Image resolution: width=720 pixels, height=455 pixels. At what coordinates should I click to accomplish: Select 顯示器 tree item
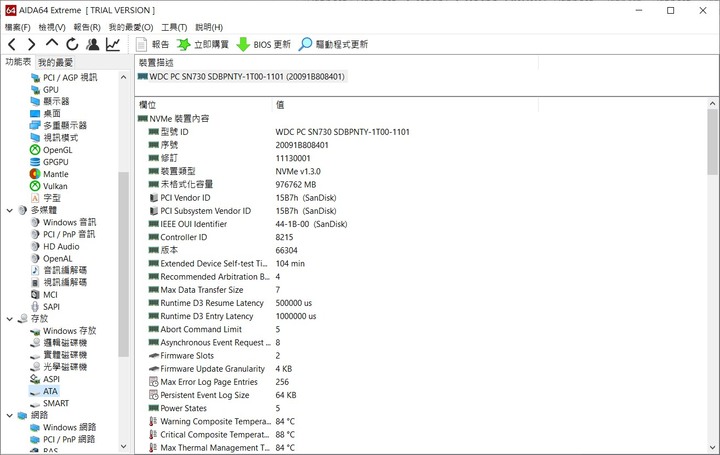(x=50, y=101)
